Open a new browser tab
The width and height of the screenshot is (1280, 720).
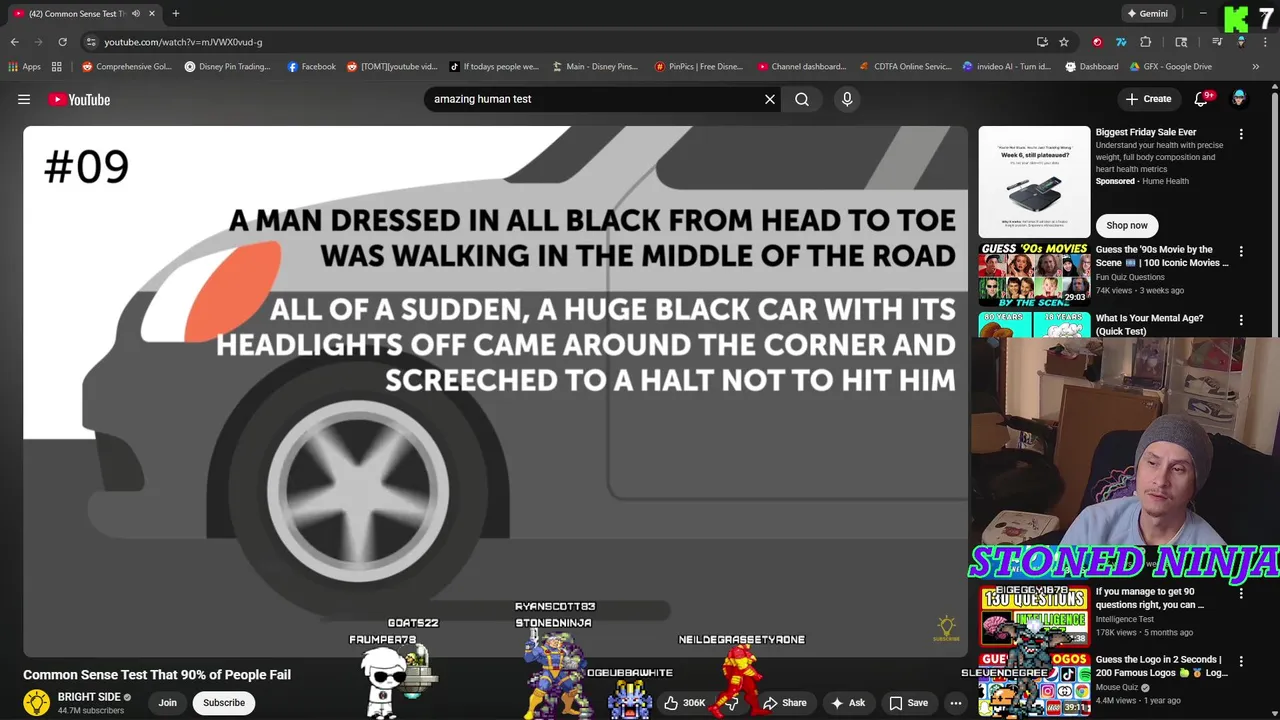pos(175,13)
